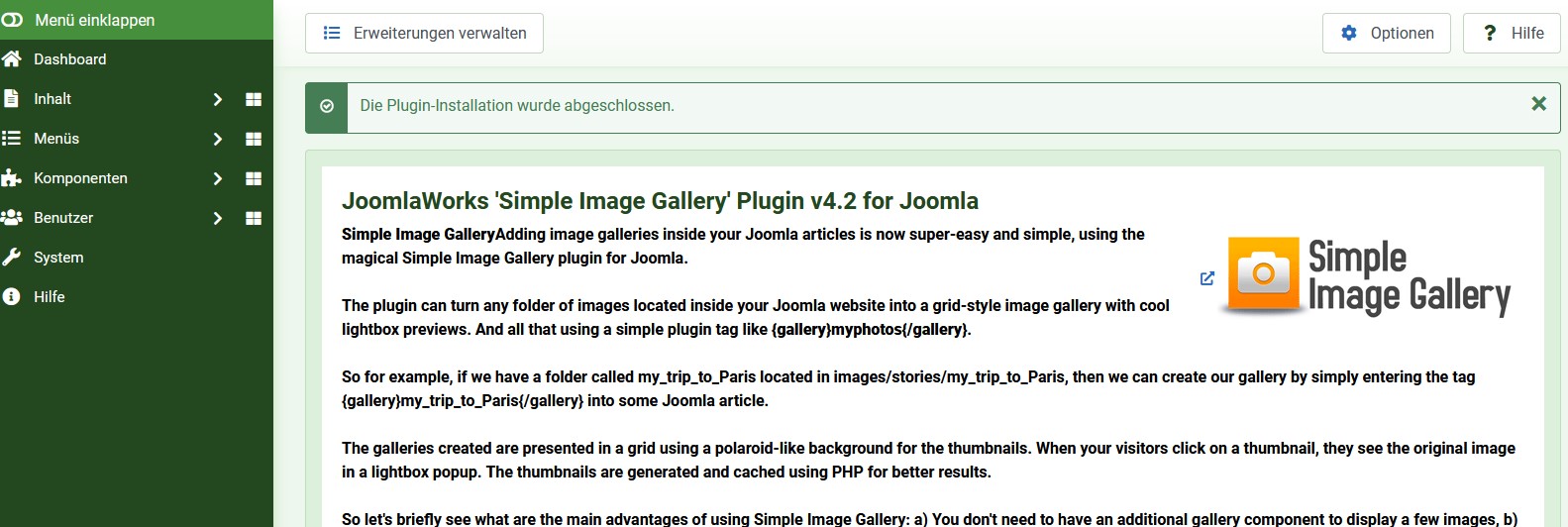The width and height of the screenshot is (1568, 527).
Task: Expand the Inhalt submenu chevron
Action: (218, 99)
